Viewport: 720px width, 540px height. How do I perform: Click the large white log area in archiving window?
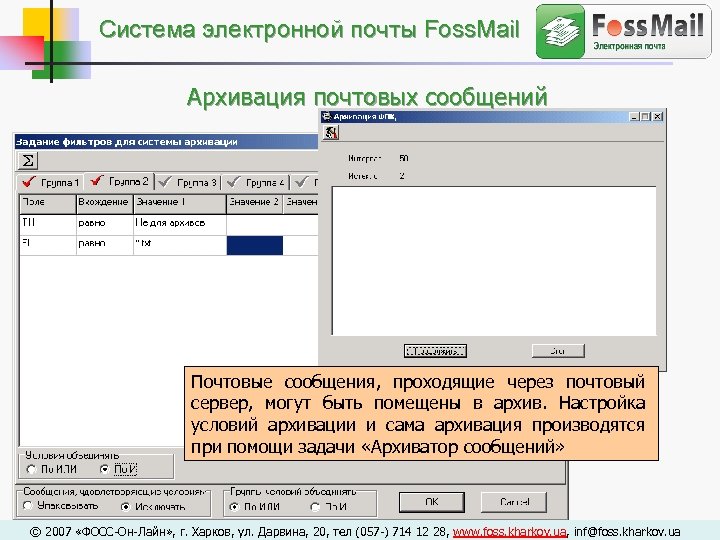pyautogui.click(x=494, y=261)
